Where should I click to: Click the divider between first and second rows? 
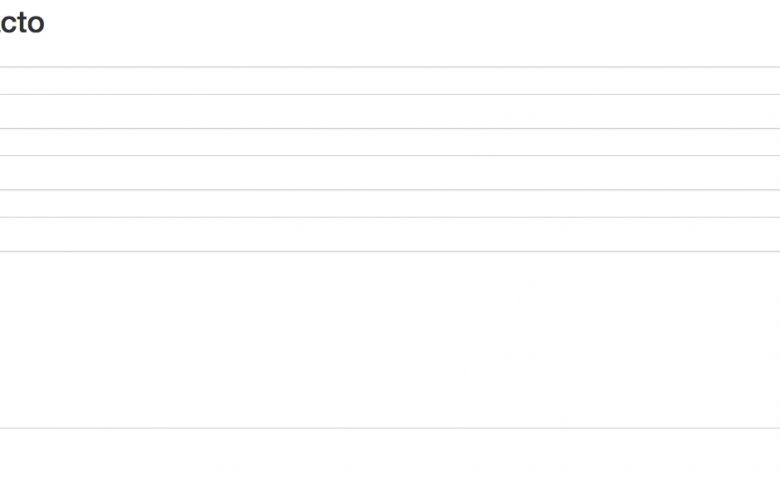point(390,95)
